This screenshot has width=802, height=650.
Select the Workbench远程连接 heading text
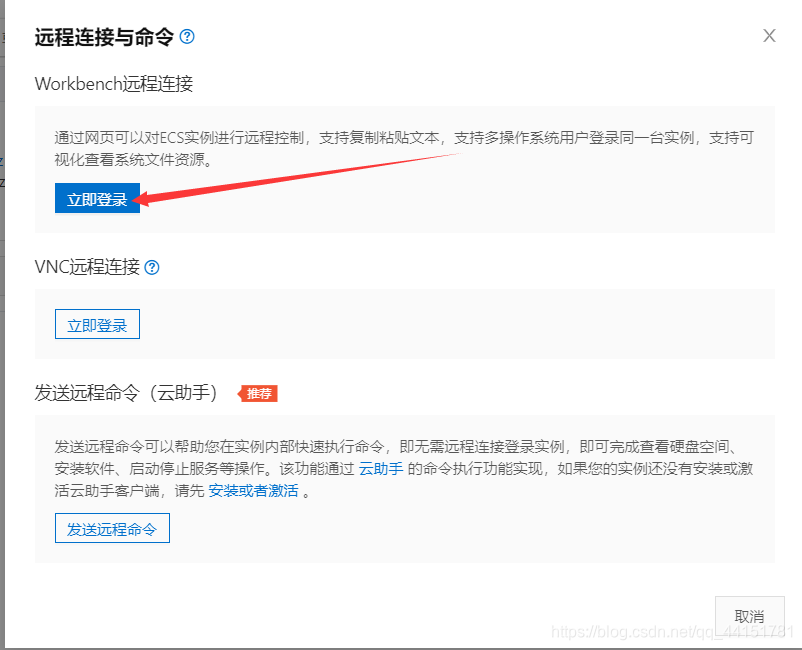(114, 84)
